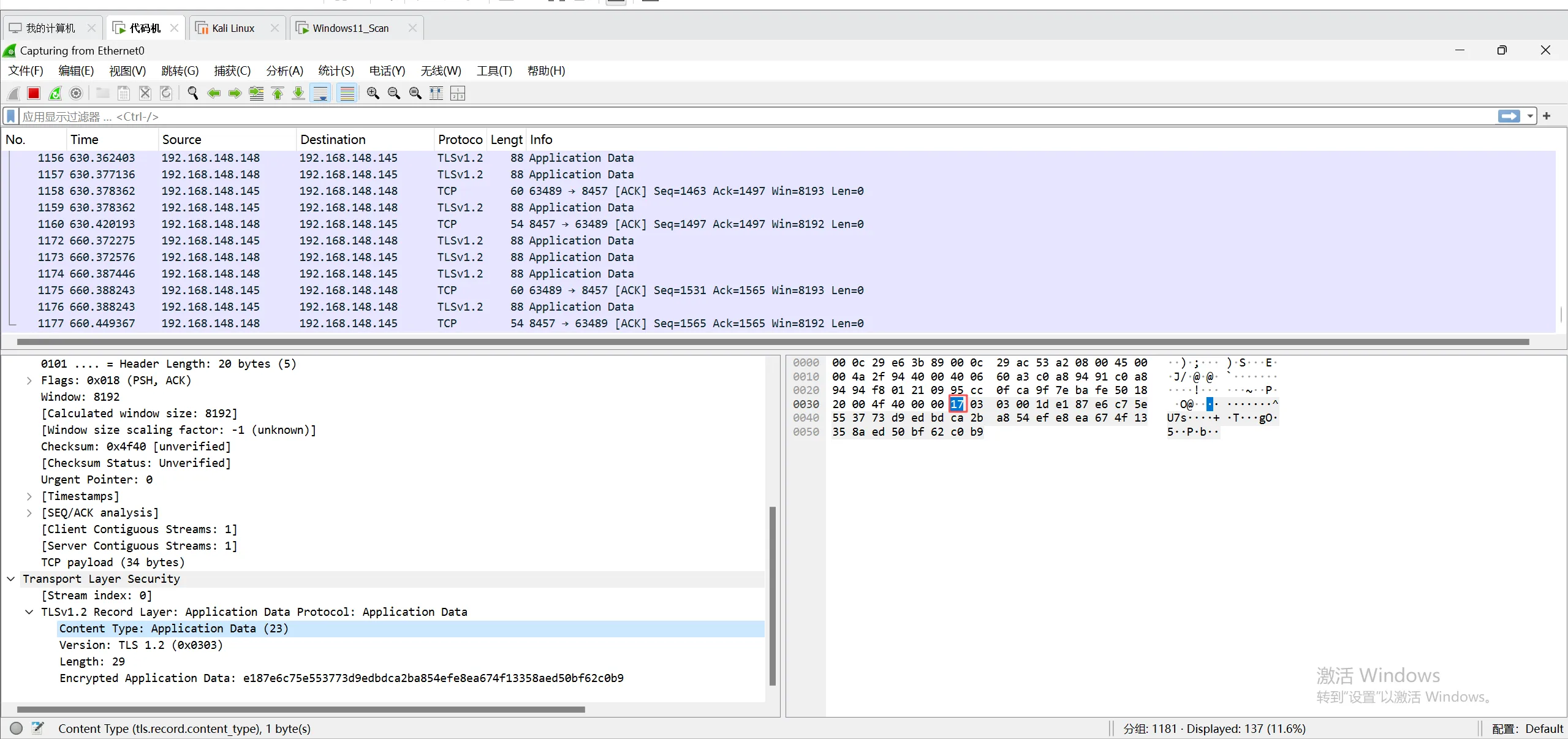1568x739 pixels.
Task: Switch to the Kali Linux tab
Action: click(x=233, y=28)
